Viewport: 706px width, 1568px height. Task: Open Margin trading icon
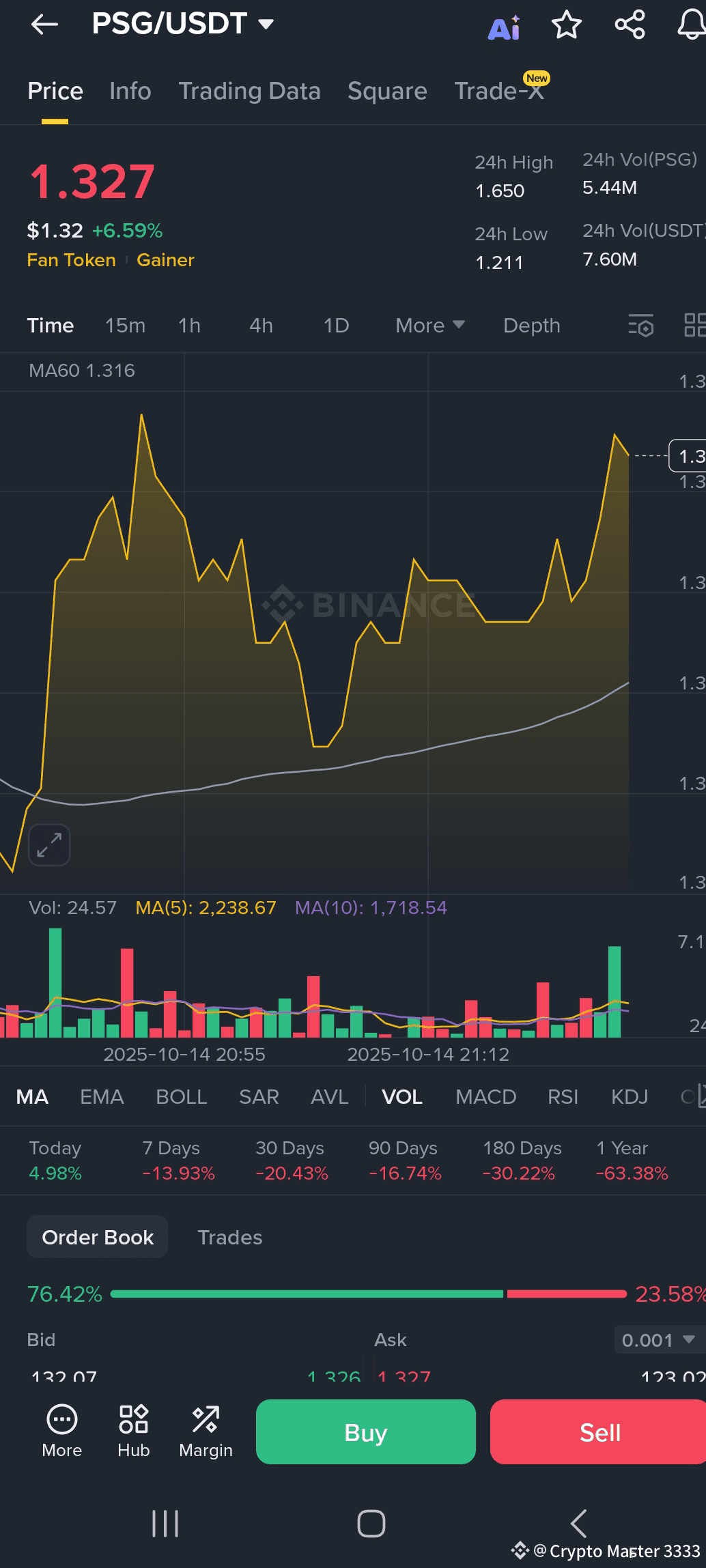pyautogui.click(x=206, y=1432)
